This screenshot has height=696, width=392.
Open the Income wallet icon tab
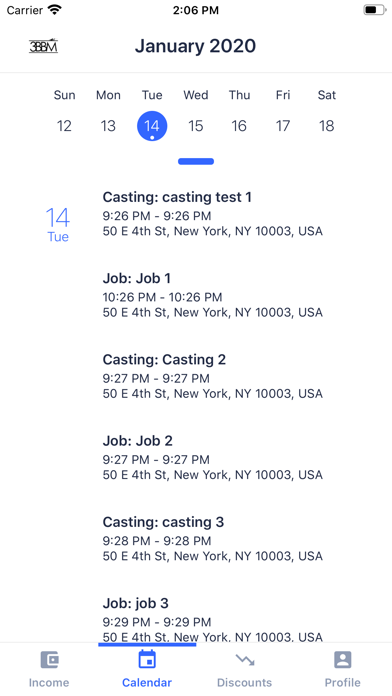[x=49, y=660]
